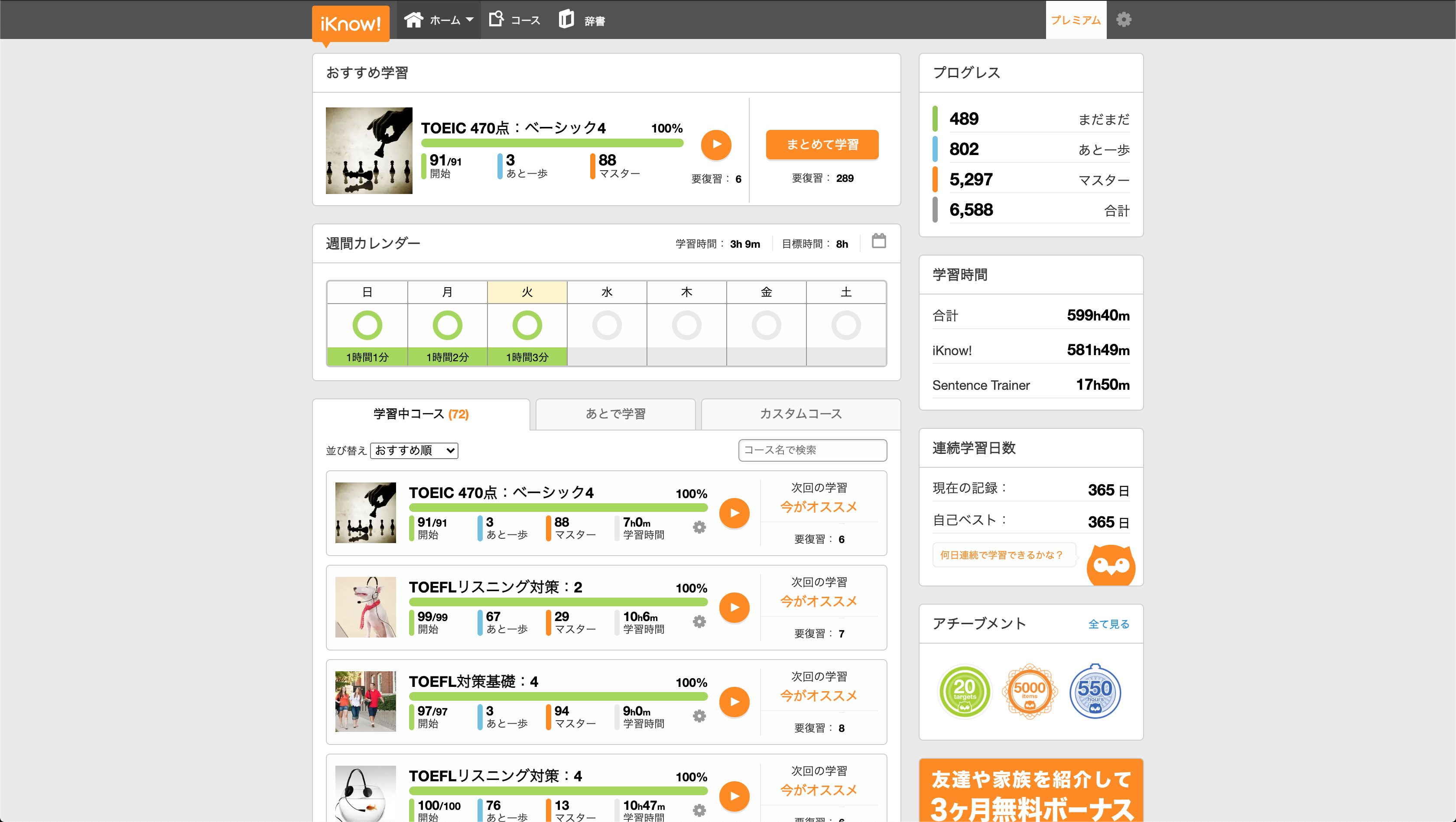
Task: Click the 550 hours achievement badge
Action: coord(1095,692)
